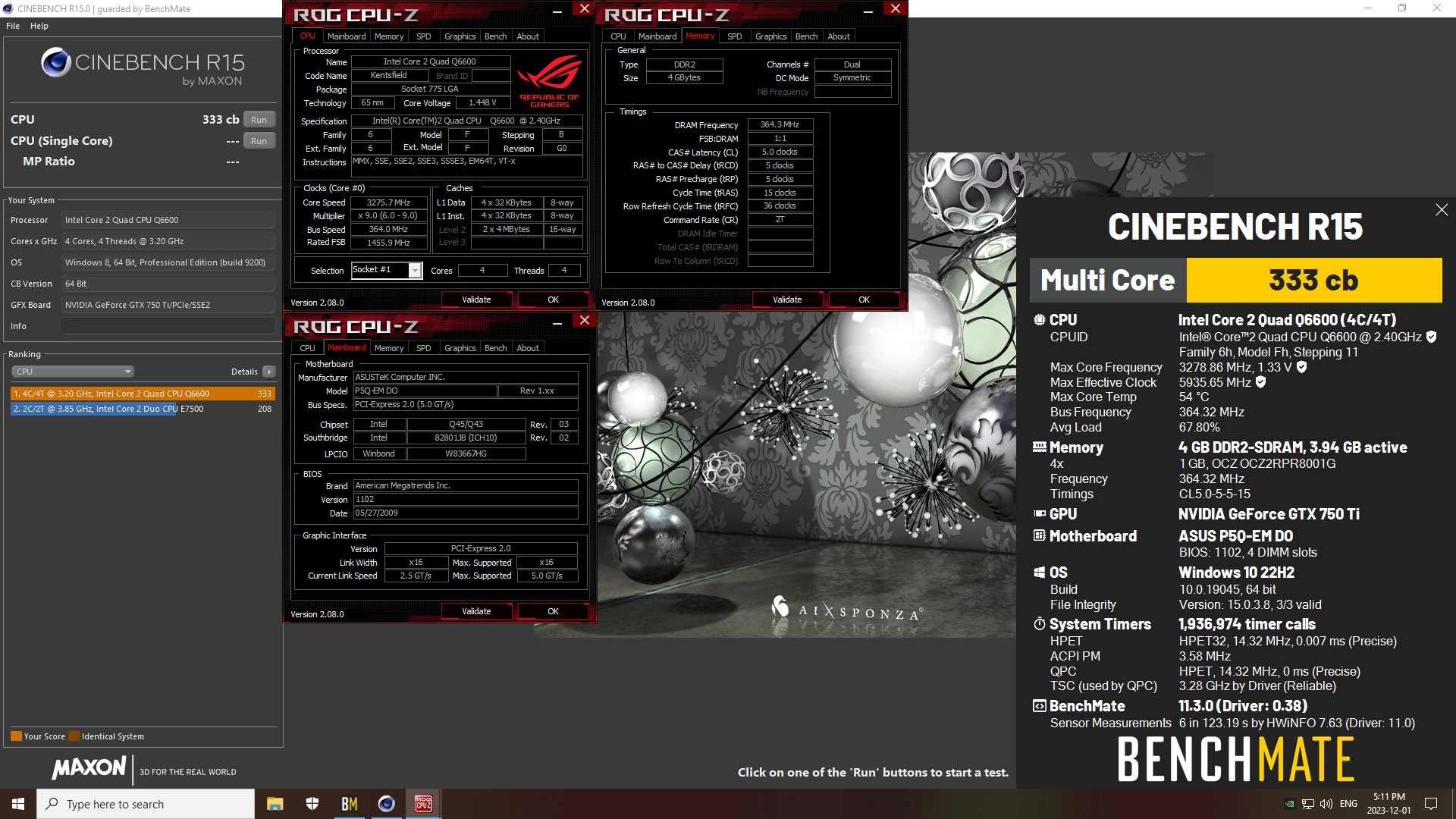This screenshot has width=1456, height=819.
Task: Switch to CPU tab in CPU-Z Memory window
Action: 618,36
